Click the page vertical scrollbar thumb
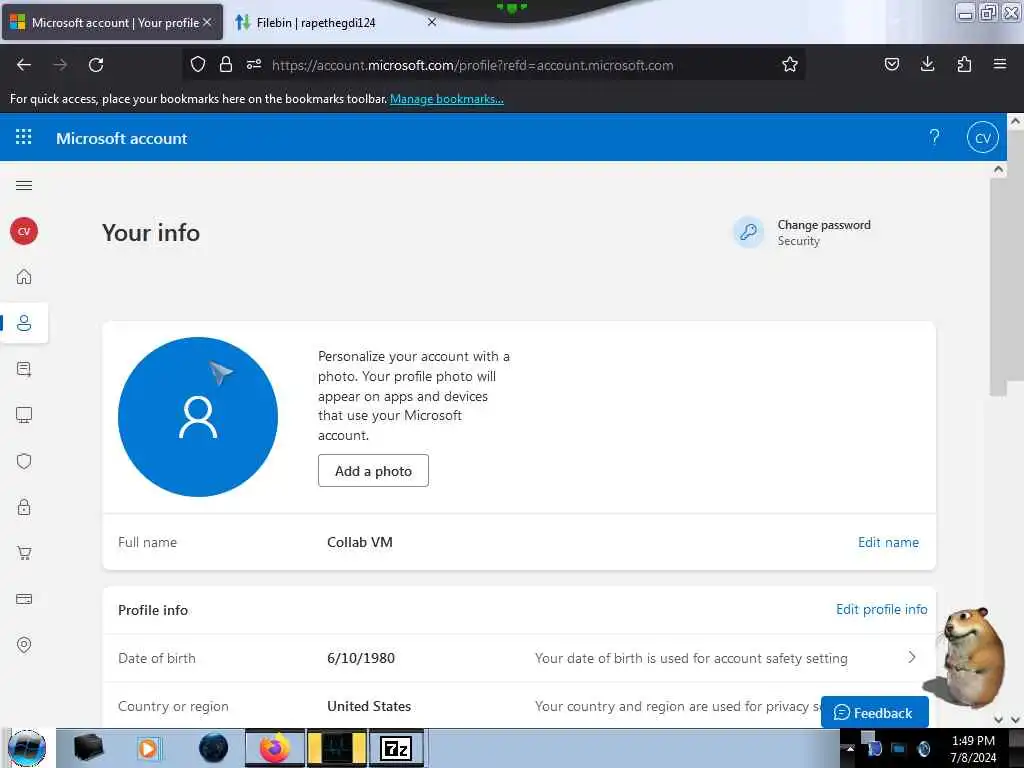1024x768 pixels. click(x=998, y=287)
